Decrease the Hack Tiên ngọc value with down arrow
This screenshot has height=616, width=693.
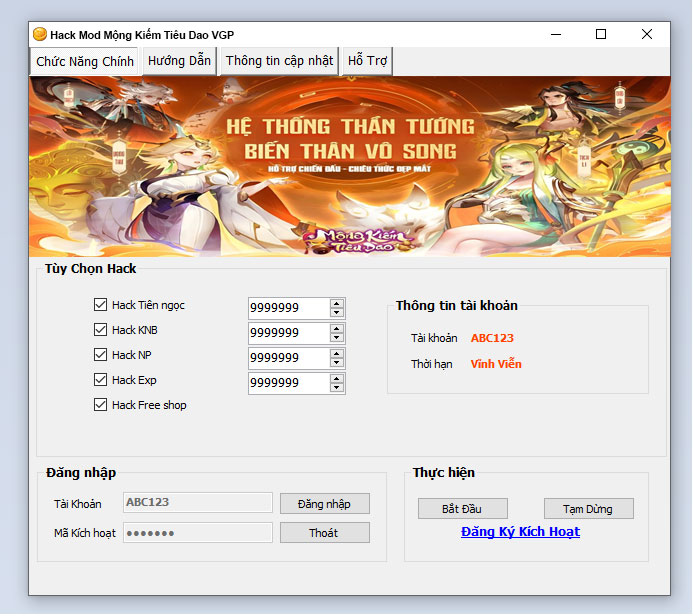pos(337,312)
